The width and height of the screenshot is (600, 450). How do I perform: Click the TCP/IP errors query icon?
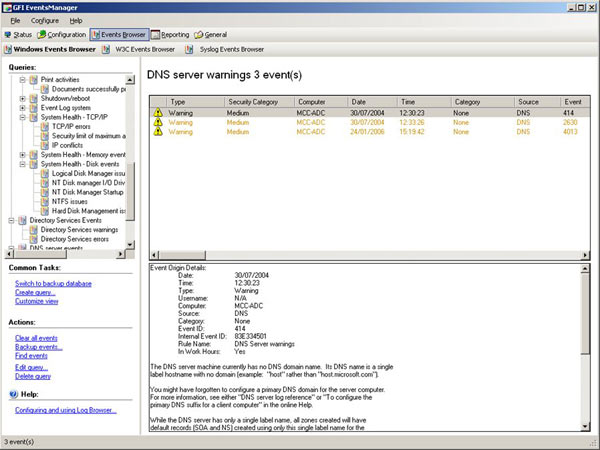tap(45, 127)
